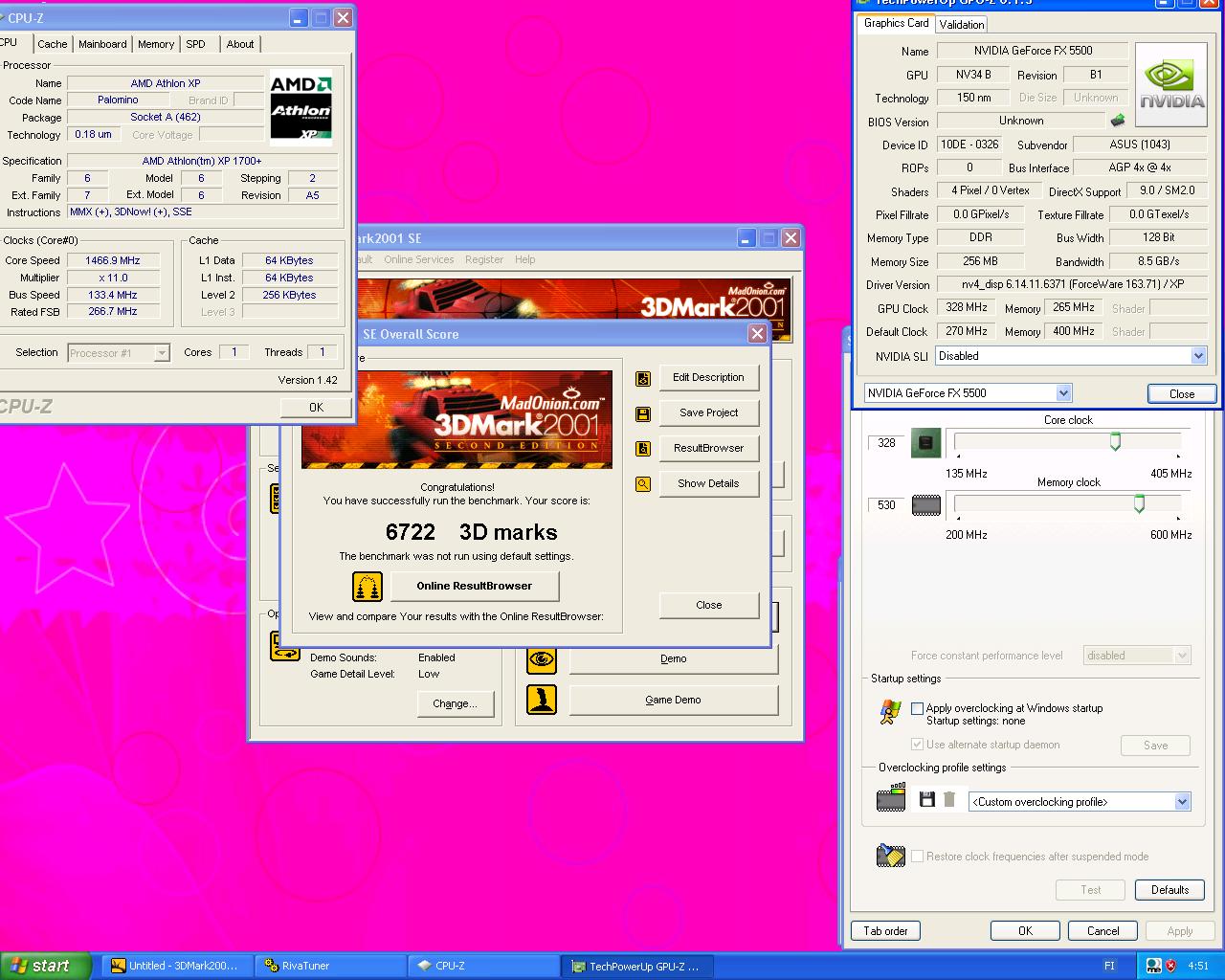Switch to Untitled 3DMark2001 taskbar item
This screenshot has height=980, width=1225.
[178, 967]
